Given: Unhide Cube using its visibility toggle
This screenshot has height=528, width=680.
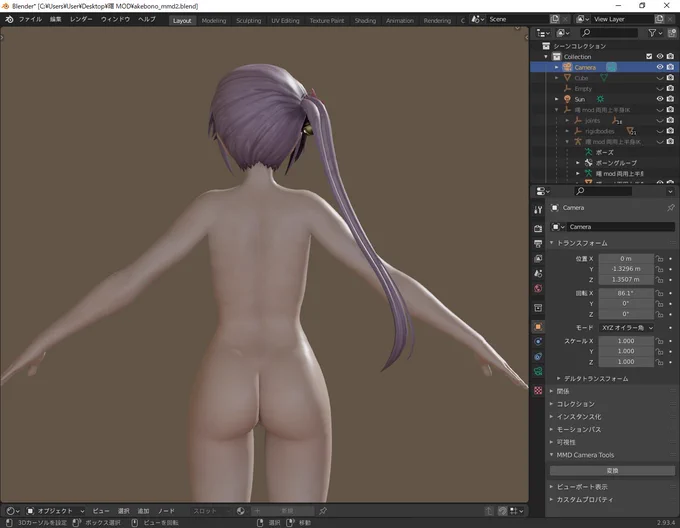Looking at the screenshot, I should pos(660,78).
